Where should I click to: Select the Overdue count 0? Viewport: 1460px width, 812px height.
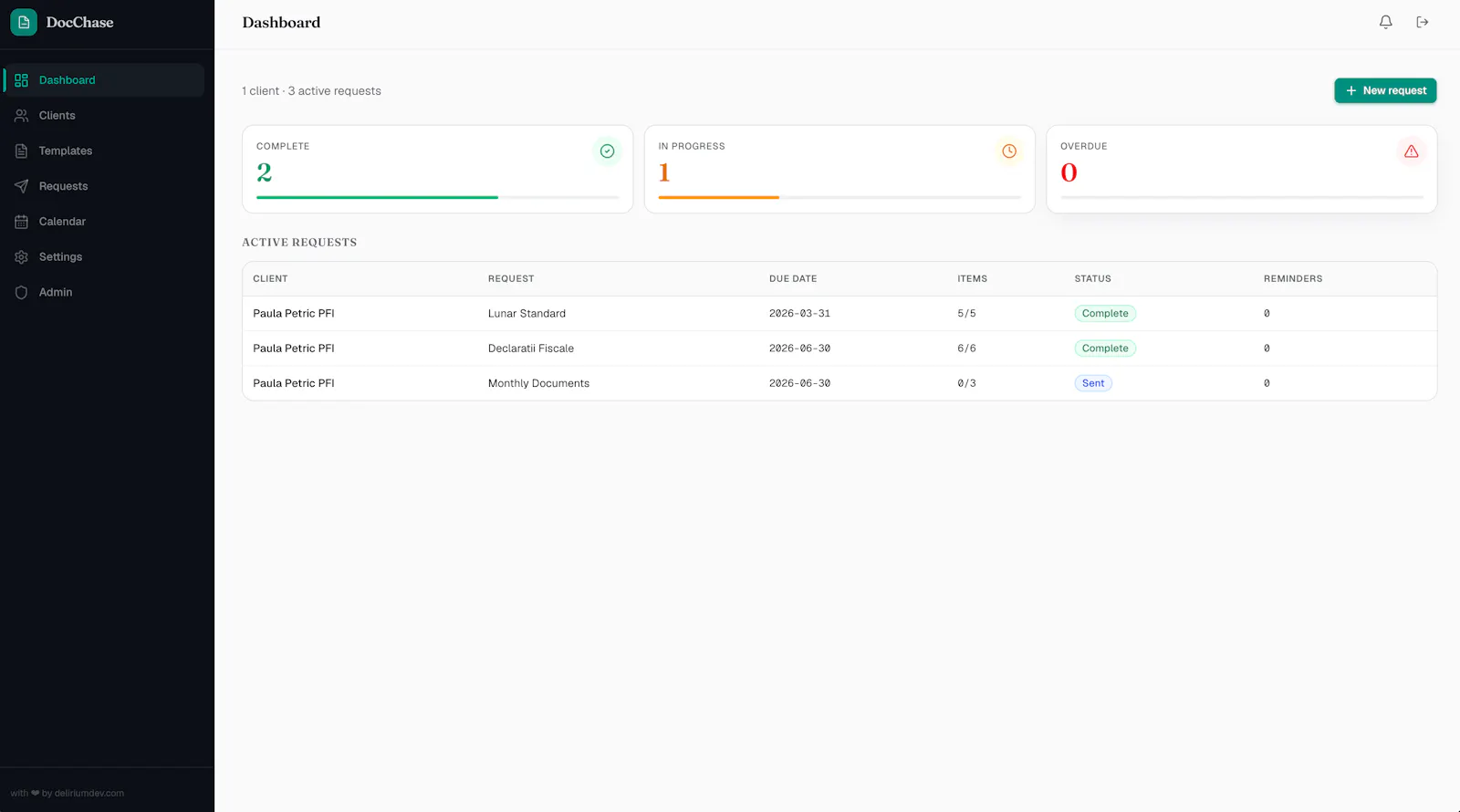pyautogui.click(x=1069, y=172)
